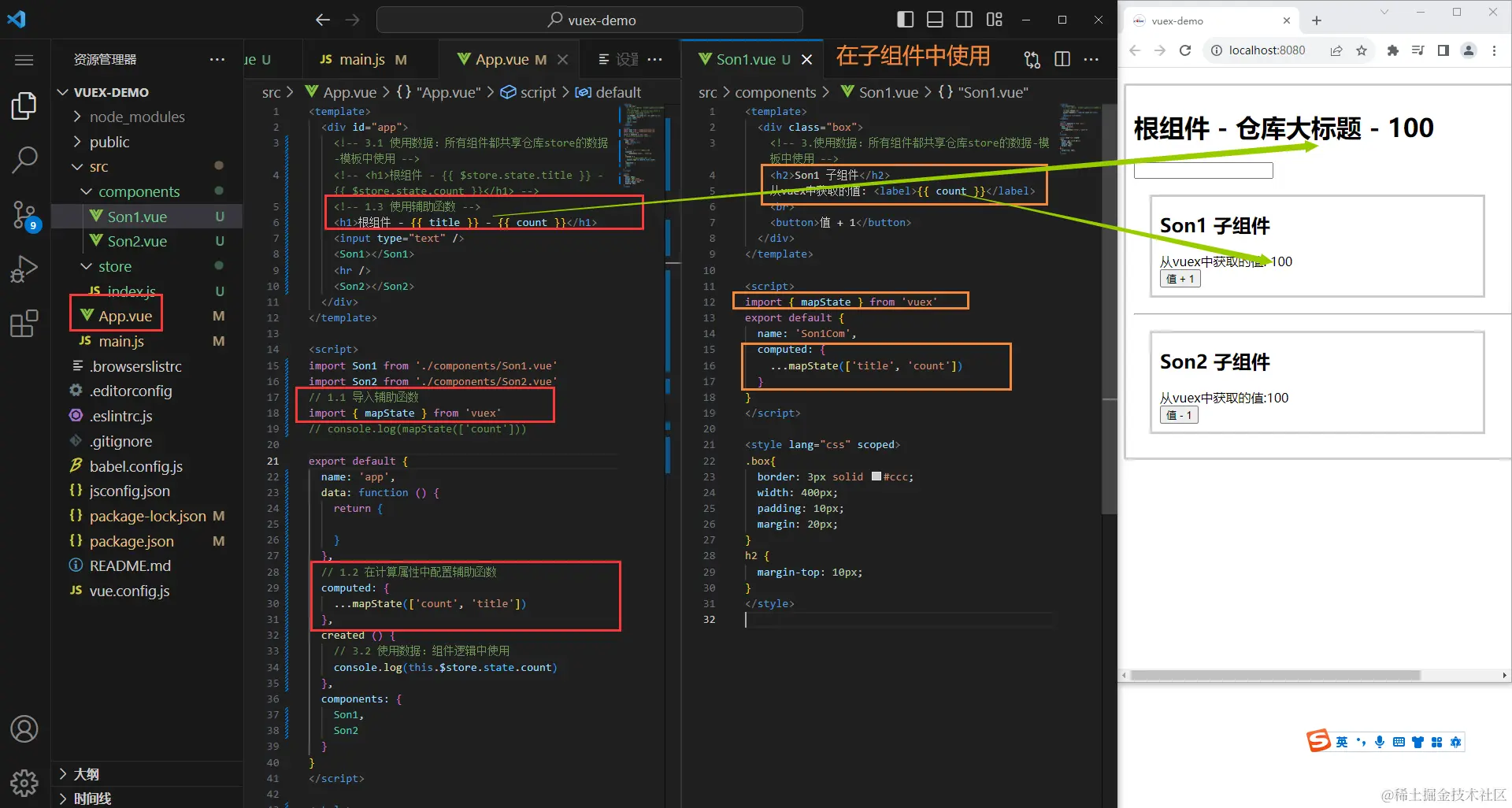Switch to the Son1.vue editor tab
1512x808 pixels.
752,59
